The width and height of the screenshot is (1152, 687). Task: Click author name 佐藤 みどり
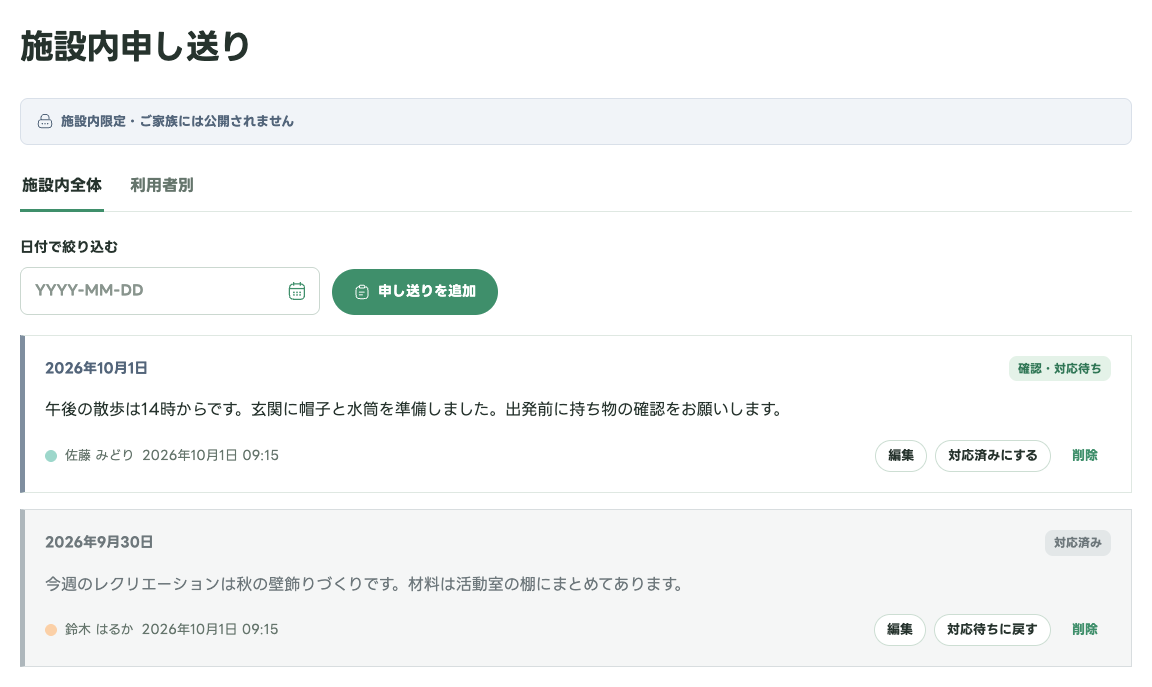pyautogui.click(x=99, y=456)
